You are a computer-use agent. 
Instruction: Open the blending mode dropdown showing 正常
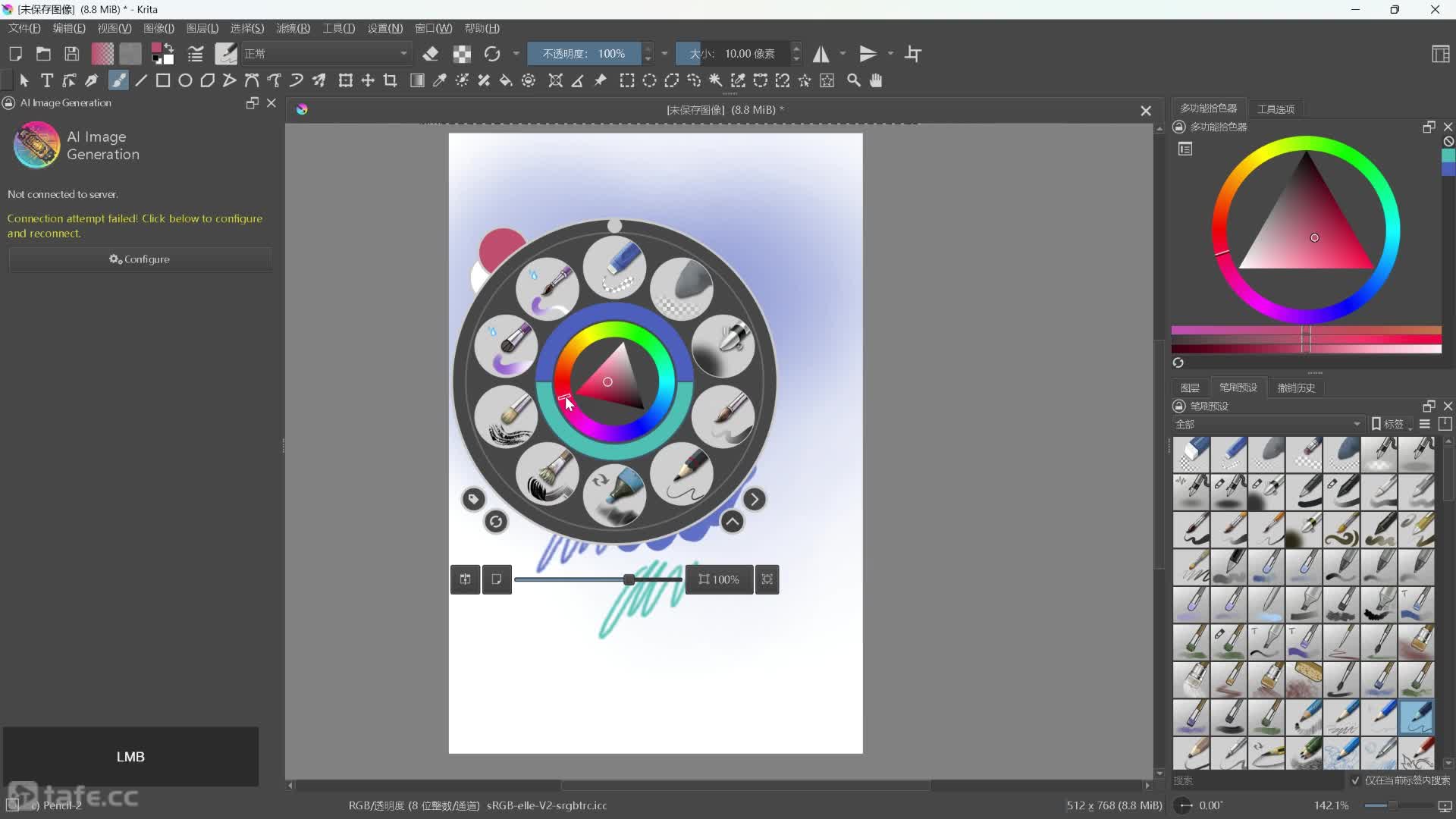326,54
